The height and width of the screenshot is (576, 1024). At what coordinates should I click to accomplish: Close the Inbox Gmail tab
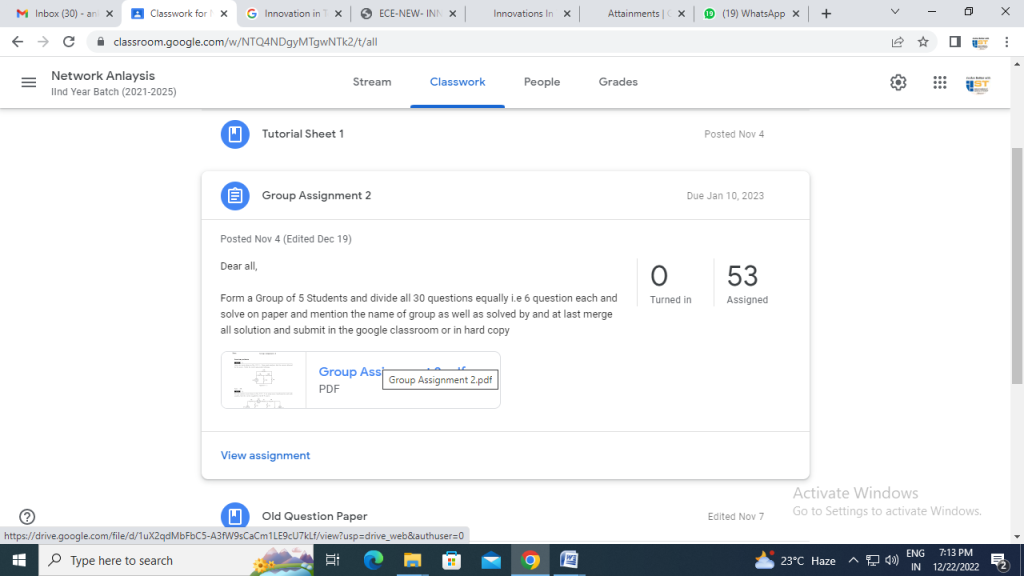click(109, 14)
